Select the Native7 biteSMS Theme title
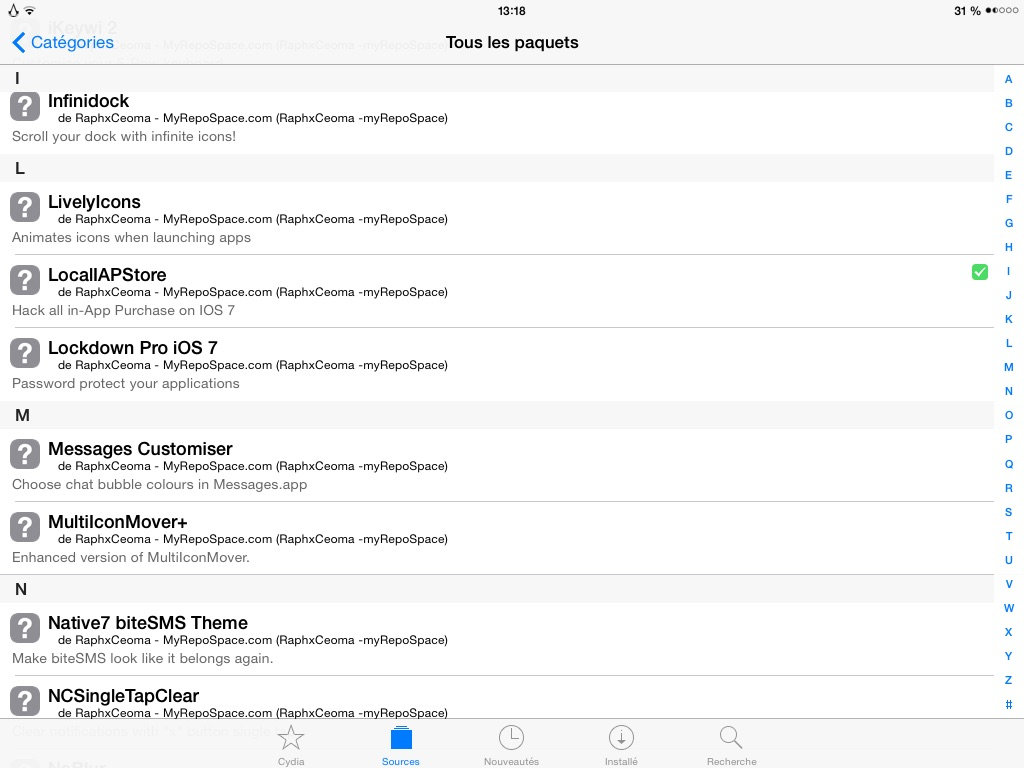1024x768 pixels. pos(148,623)
